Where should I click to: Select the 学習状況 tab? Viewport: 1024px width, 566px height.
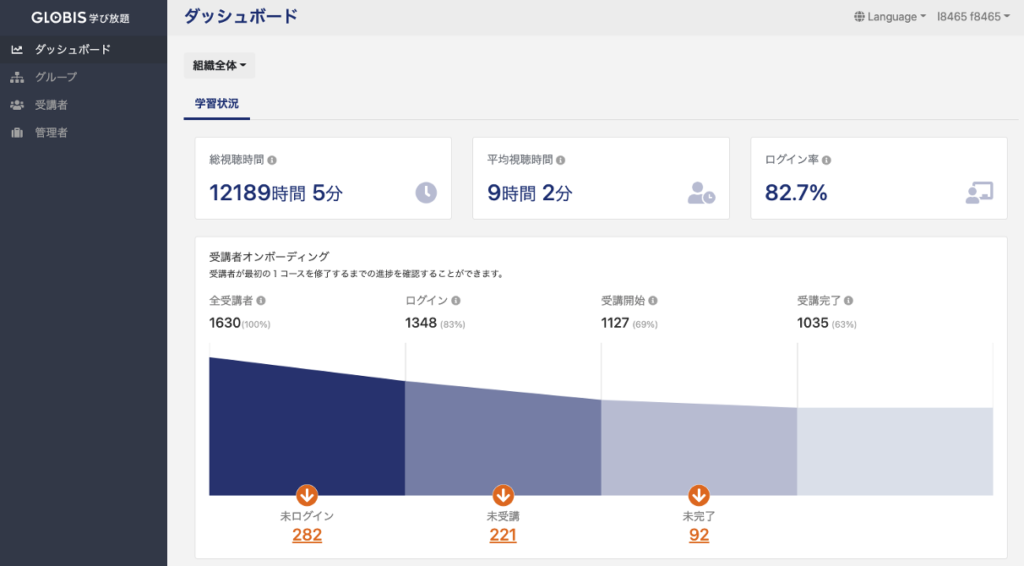pos(216,103)
